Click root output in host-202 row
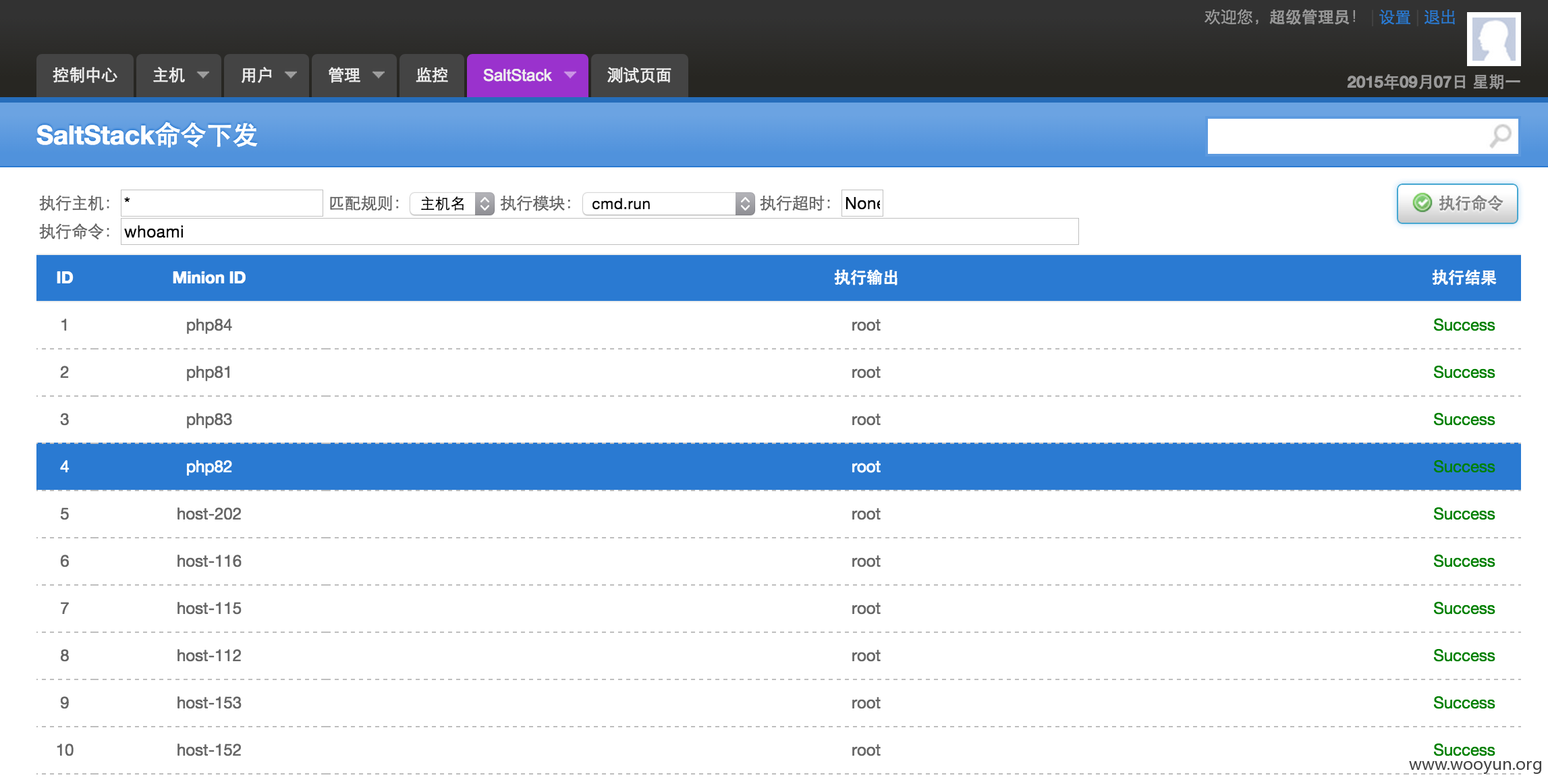 tap(866, 514)
